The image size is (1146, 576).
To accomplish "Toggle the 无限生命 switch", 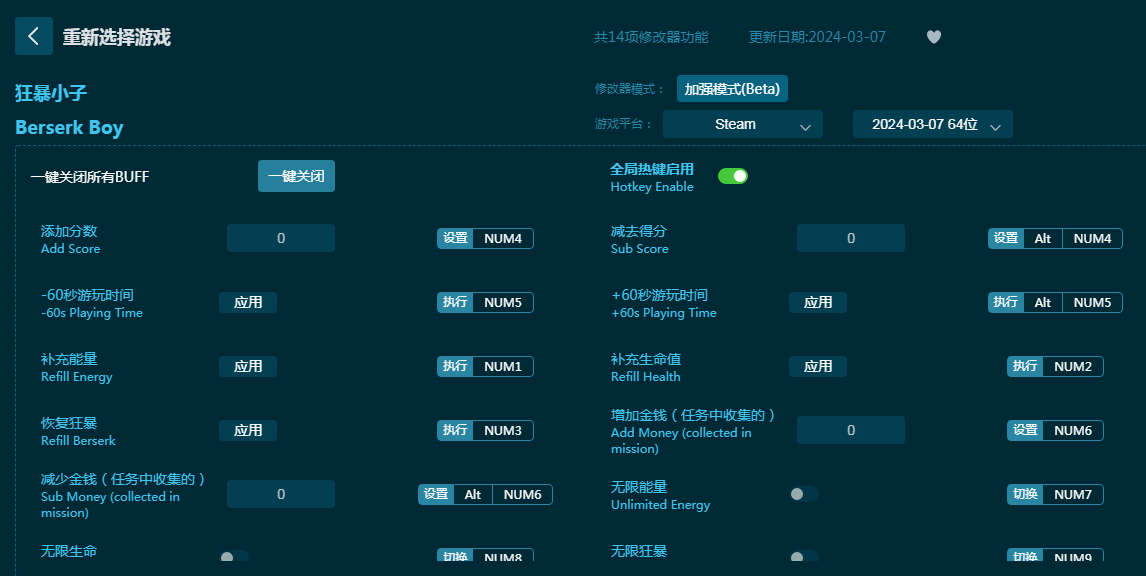I will (234, 556).
